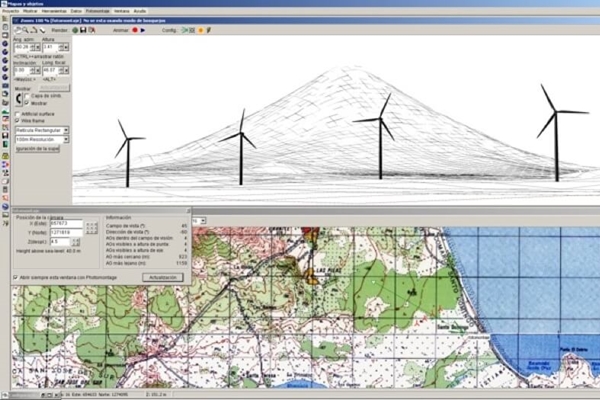Click the Actualización button
The image size is (600, 400).
[x=163, y=276]
